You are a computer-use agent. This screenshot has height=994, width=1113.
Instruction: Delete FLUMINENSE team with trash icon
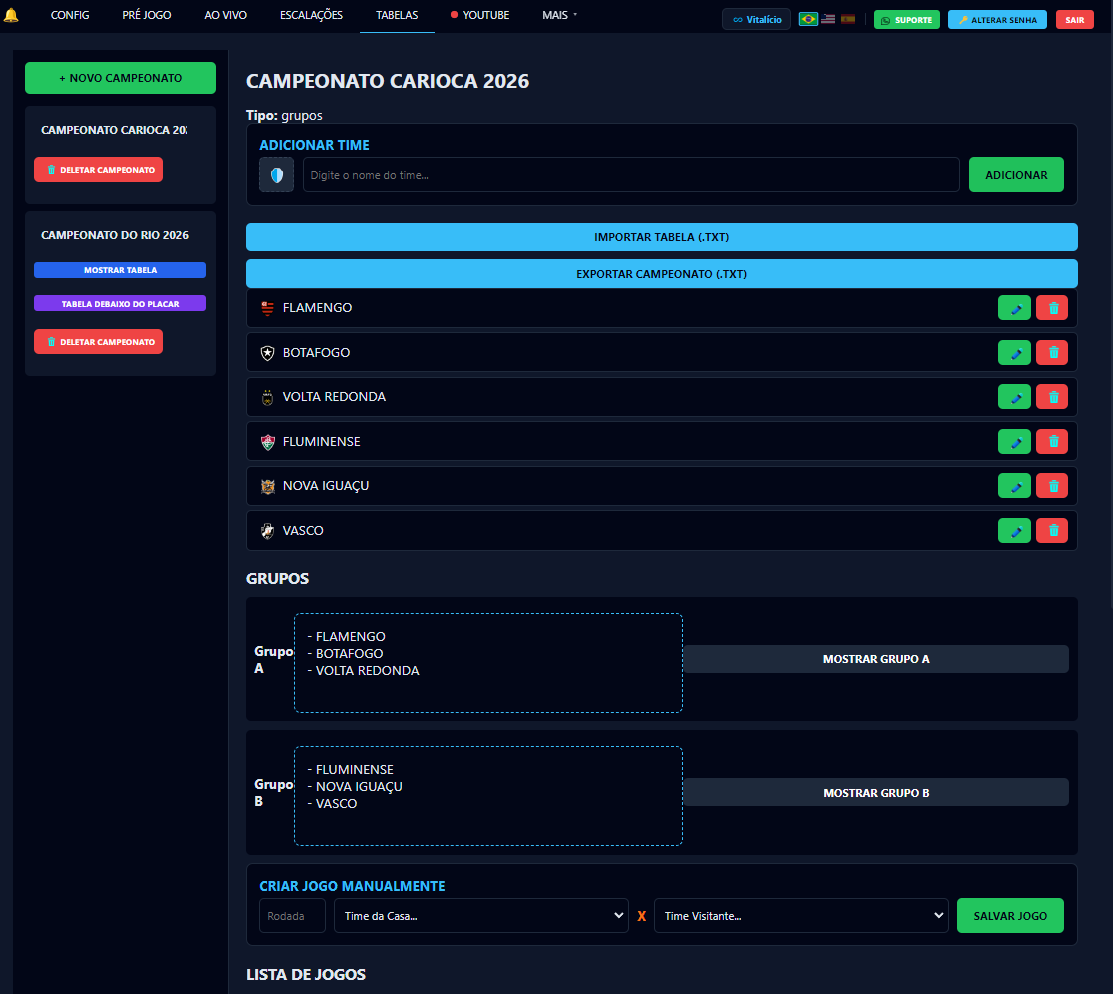tap(1052, 442)
